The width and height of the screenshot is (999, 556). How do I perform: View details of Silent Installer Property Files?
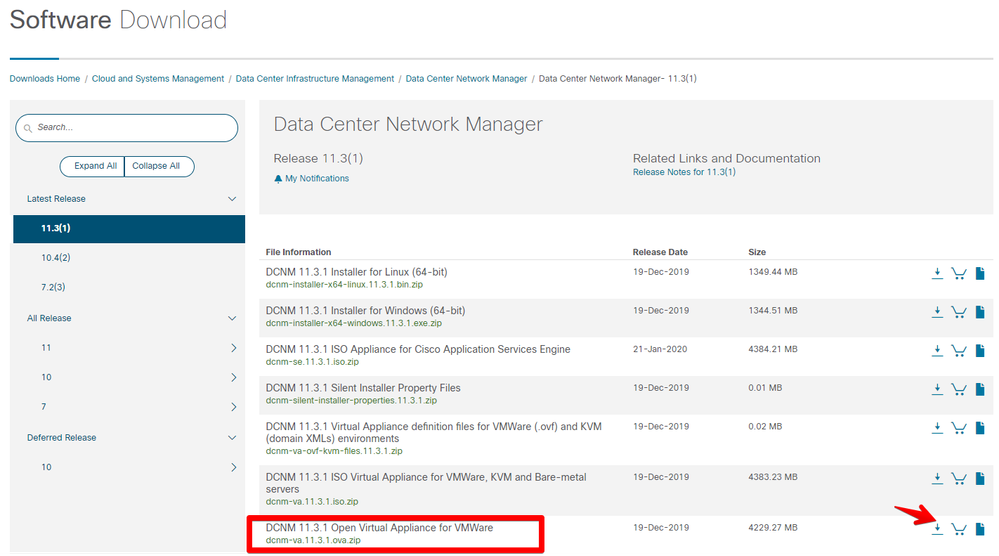tap(981, 389)
